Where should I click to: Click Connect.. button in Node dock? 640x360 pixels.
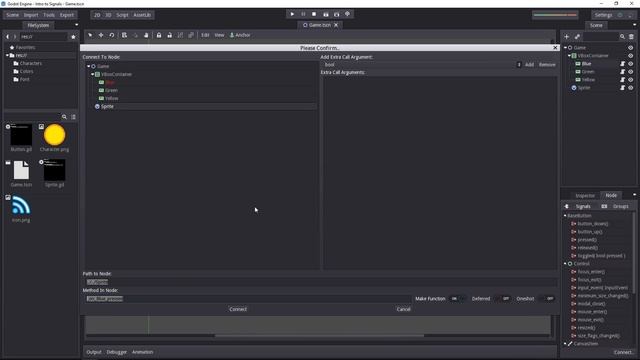click(624, 352)
